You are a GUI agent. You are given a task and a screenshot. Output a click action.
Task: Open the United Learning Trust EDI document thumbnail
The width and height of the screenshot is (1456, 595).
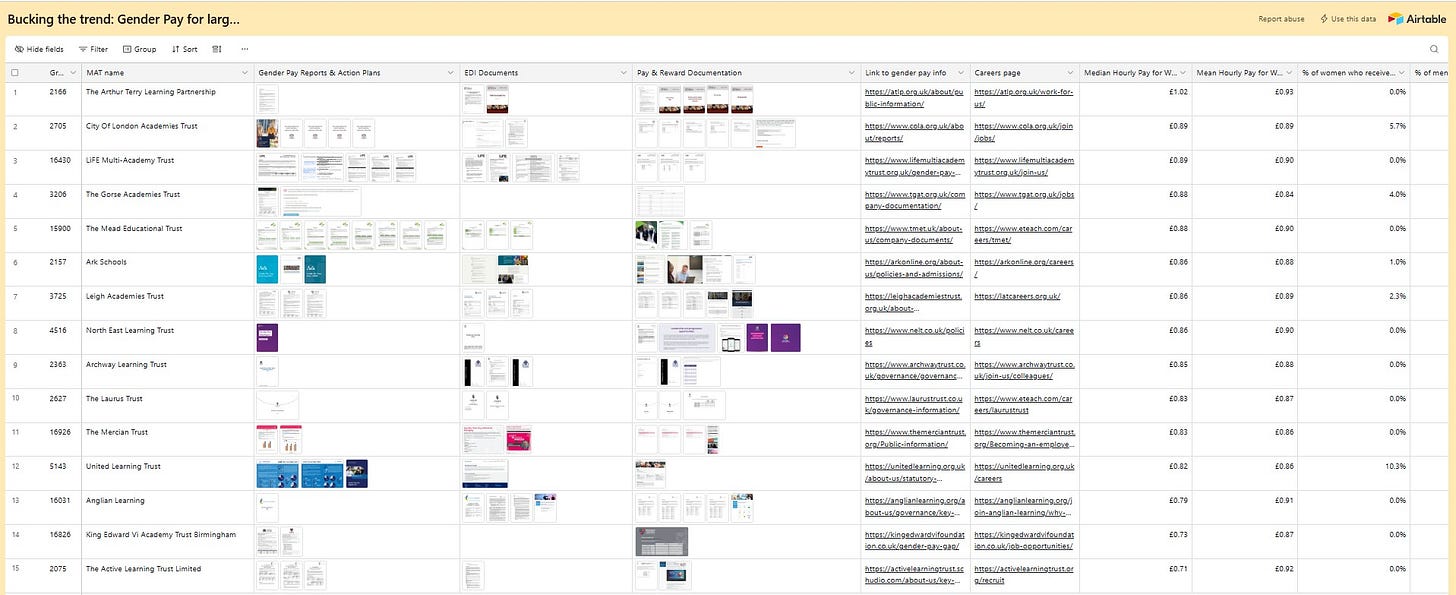(x=485, y=474)
